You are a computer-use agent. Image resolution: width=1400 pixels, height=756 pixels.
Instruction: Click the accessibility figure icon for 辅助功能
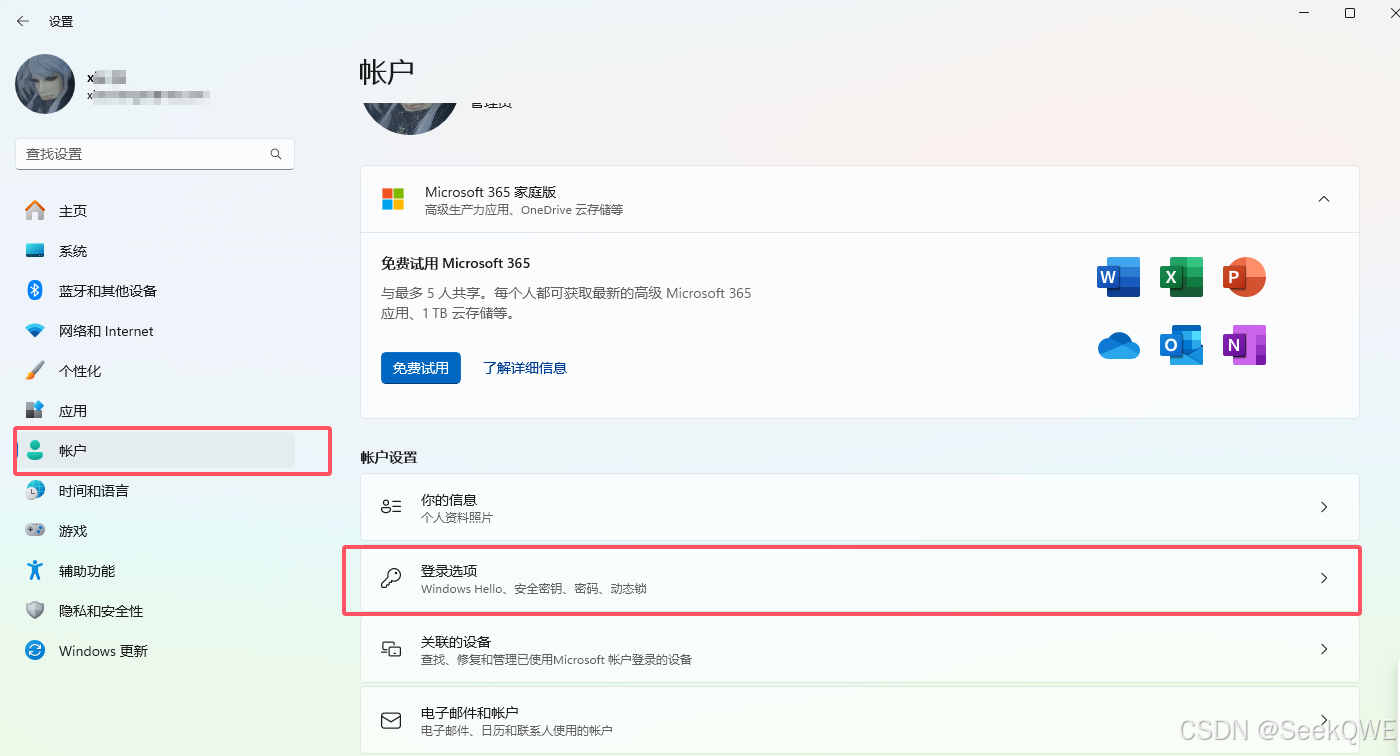35,570
